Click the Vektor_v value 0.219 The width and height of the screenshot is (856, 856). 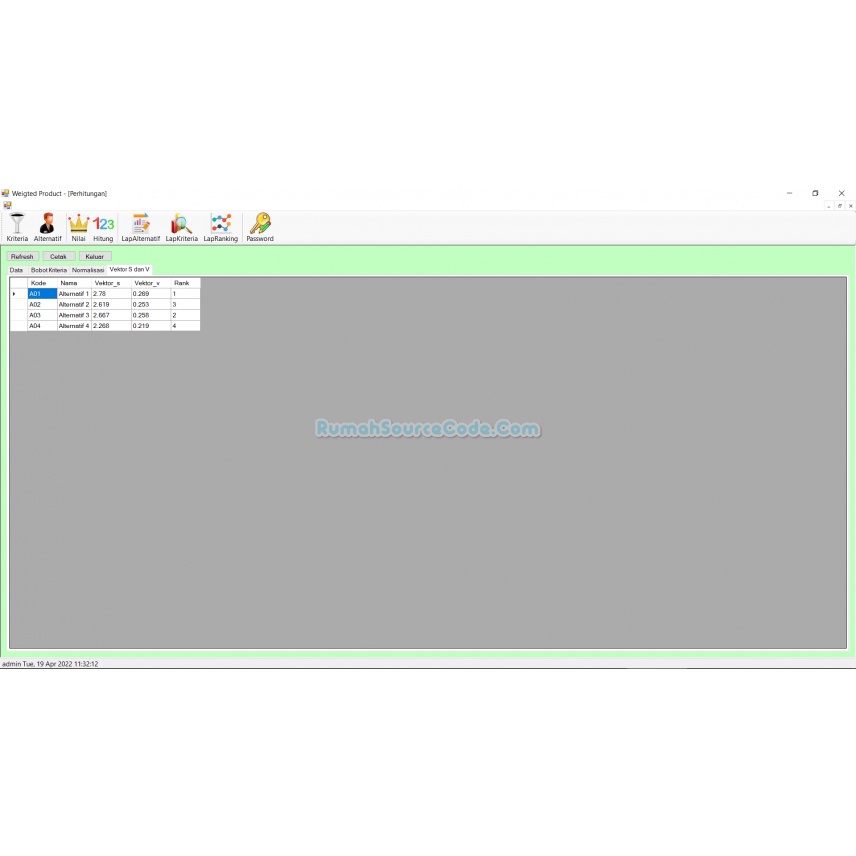tap(151, 326)
